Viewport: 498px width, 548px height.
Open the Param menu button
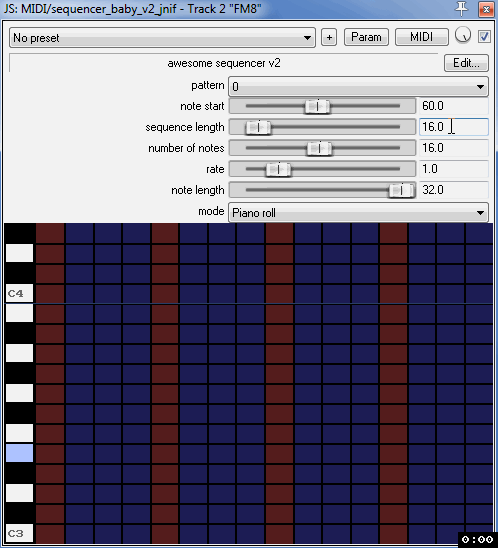point(366,37)
